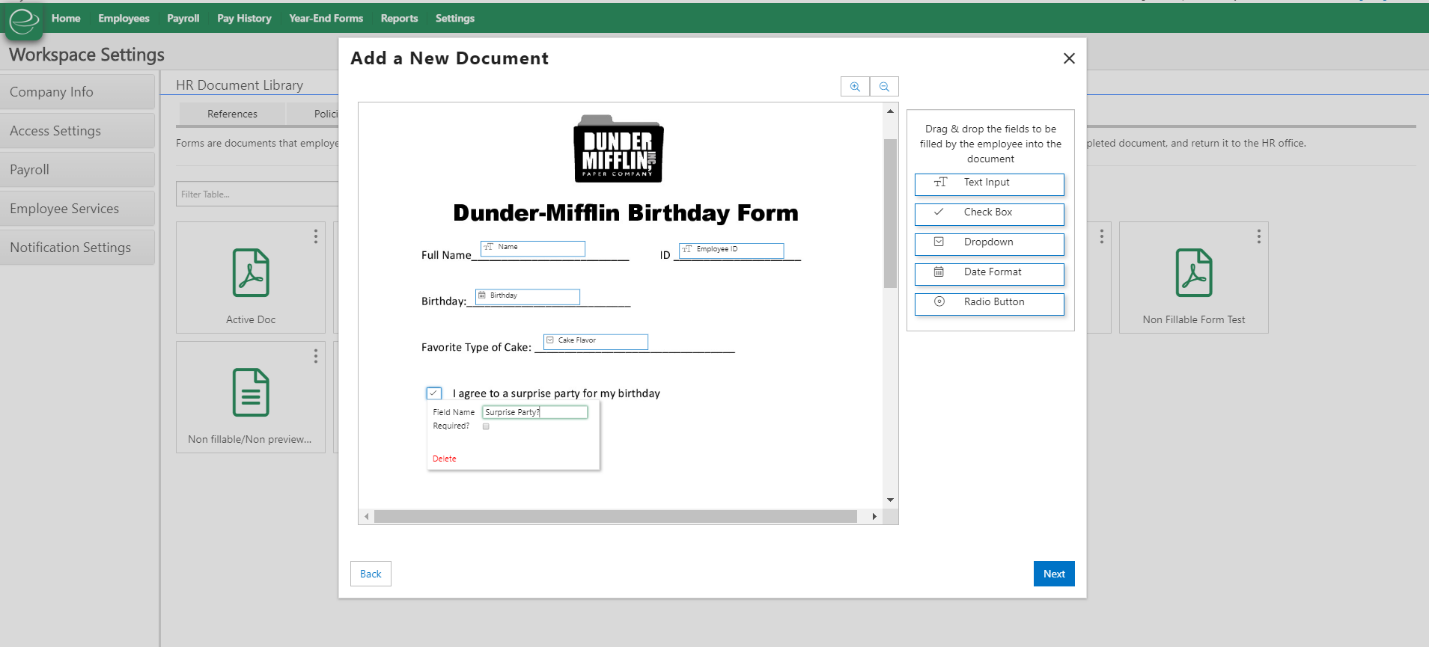Open Payroll in the workspace sidebar
The width and height of the screenshot is (1429, 647).
pyautogui.click(x=78, y=170)
